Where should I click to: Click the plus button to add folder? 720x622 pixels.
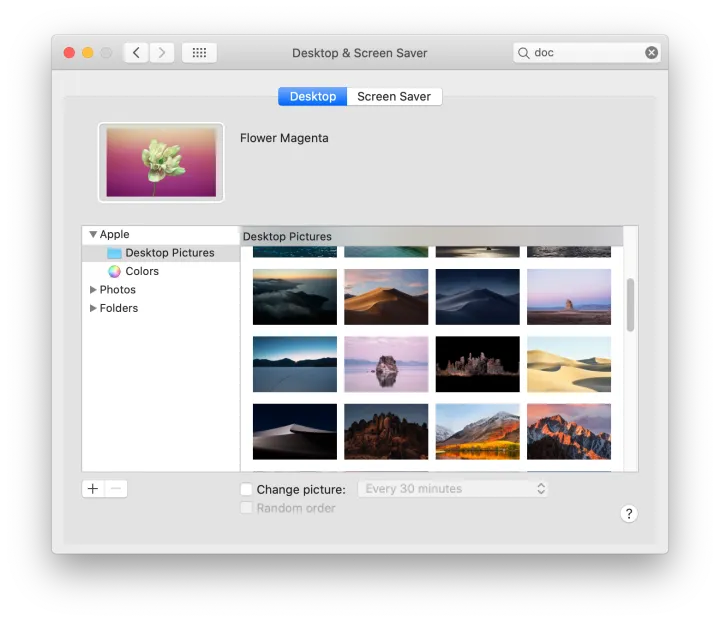pyautogui.click(x=93, y=489)
